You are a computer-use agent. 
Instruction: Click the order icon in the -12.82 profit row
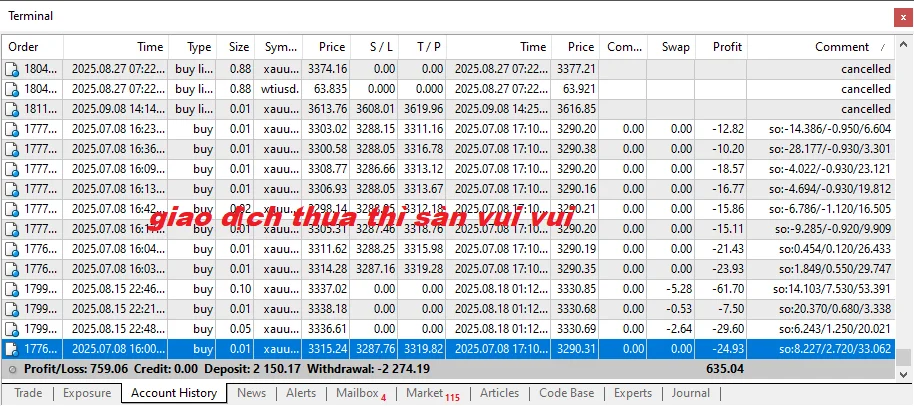pyautogui.click(x=12, y=129)
